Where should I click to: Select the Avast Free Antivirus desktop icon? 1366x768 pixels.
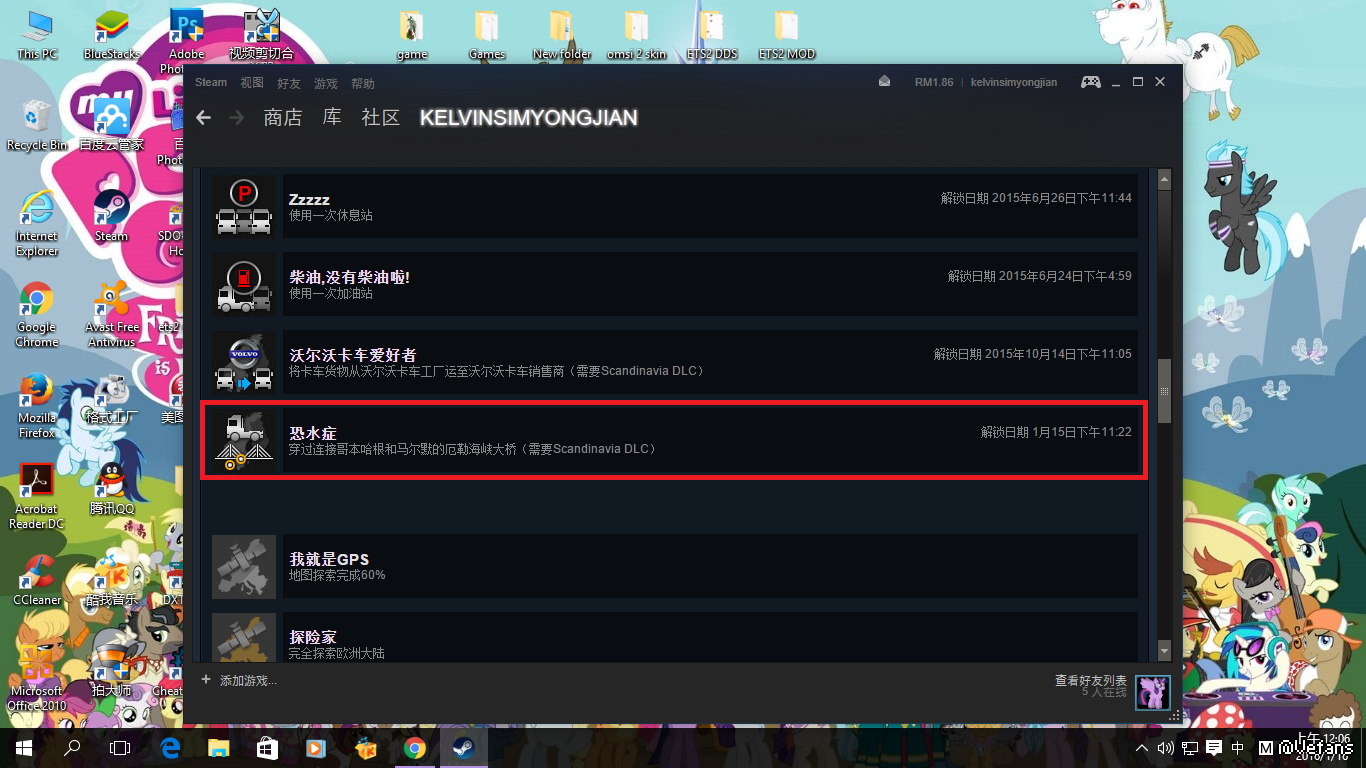[112, 314]
